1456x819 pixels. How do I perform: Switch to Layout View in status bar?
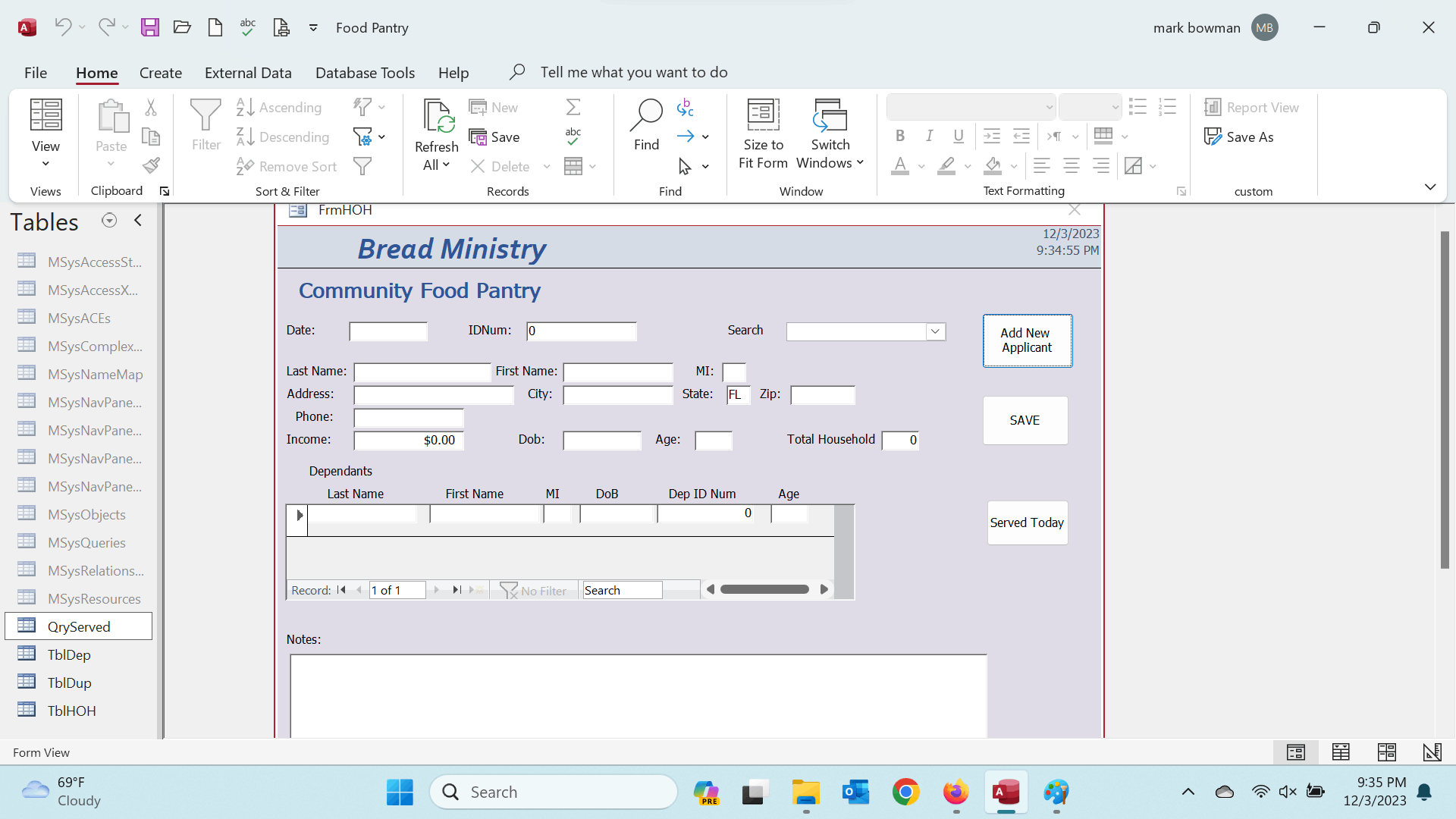(x=1386, y=752)
